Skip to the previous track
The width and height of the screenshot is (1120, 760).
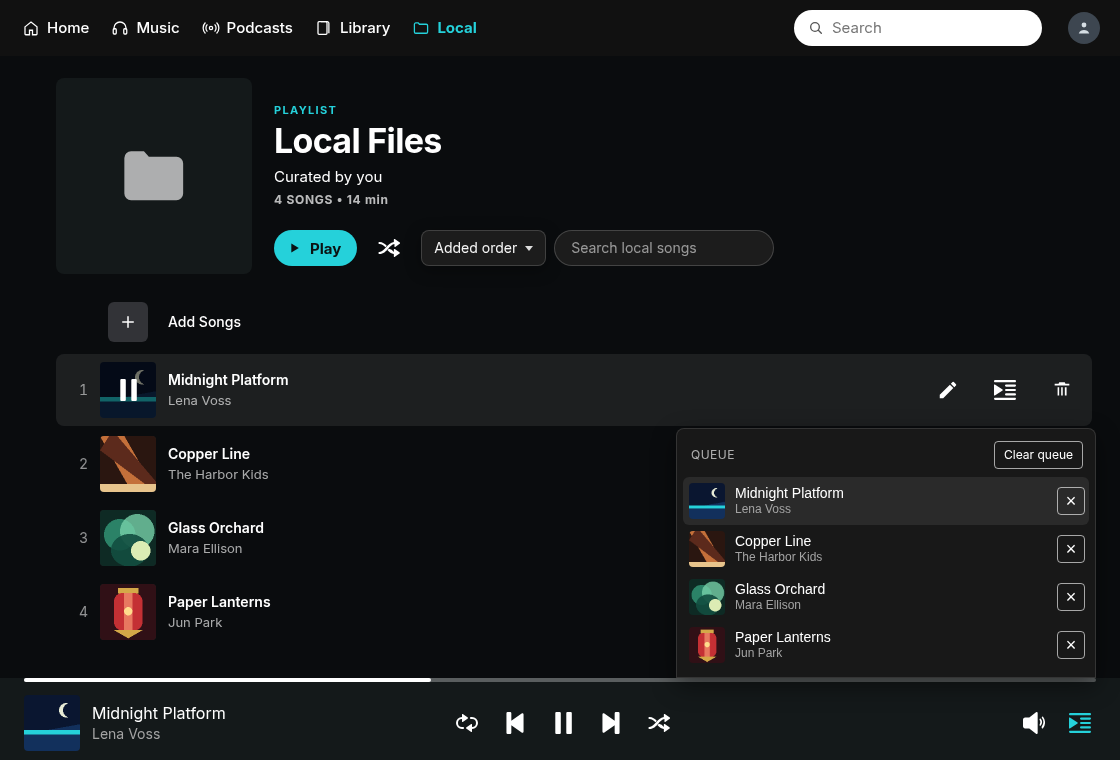pos(514,723)
